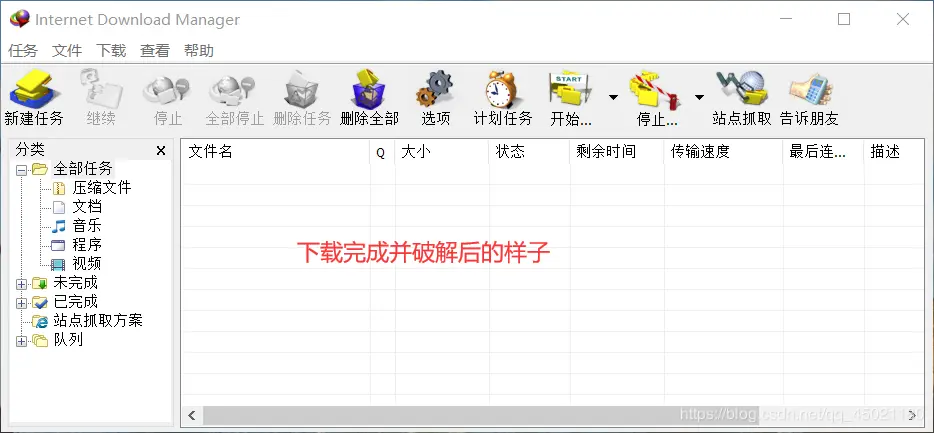934x433 pixels.
Task: Expand the 已完成 tree node
Action: pyautogui.click(x=21, y=303)
